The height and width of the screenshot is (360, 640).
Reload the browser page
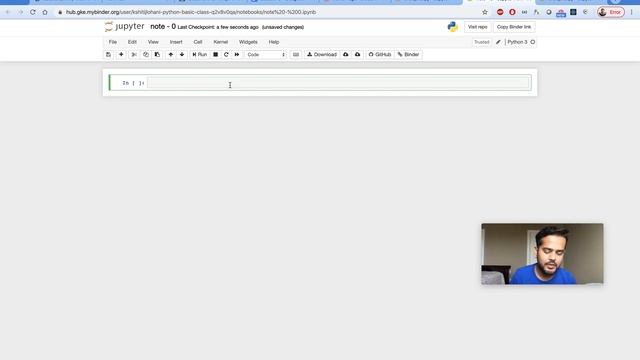click(33, 12)
